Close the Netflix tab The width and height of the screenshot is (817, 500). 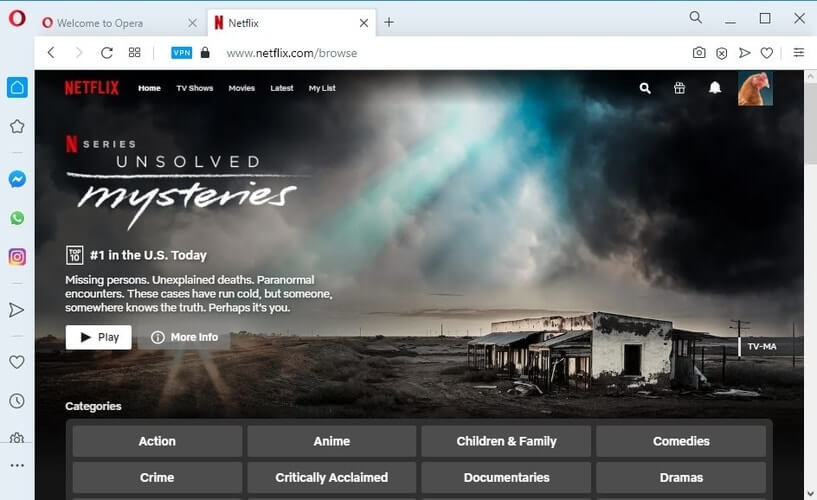coord(364,23)
